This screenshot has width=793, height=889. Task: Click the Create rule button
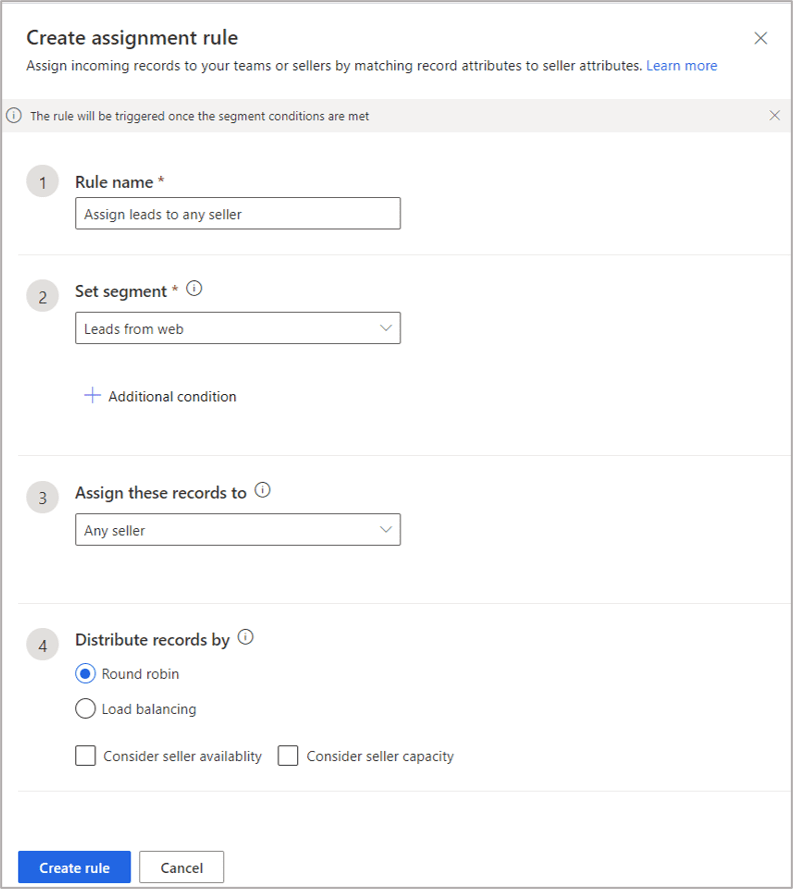(x=74, y=867)
